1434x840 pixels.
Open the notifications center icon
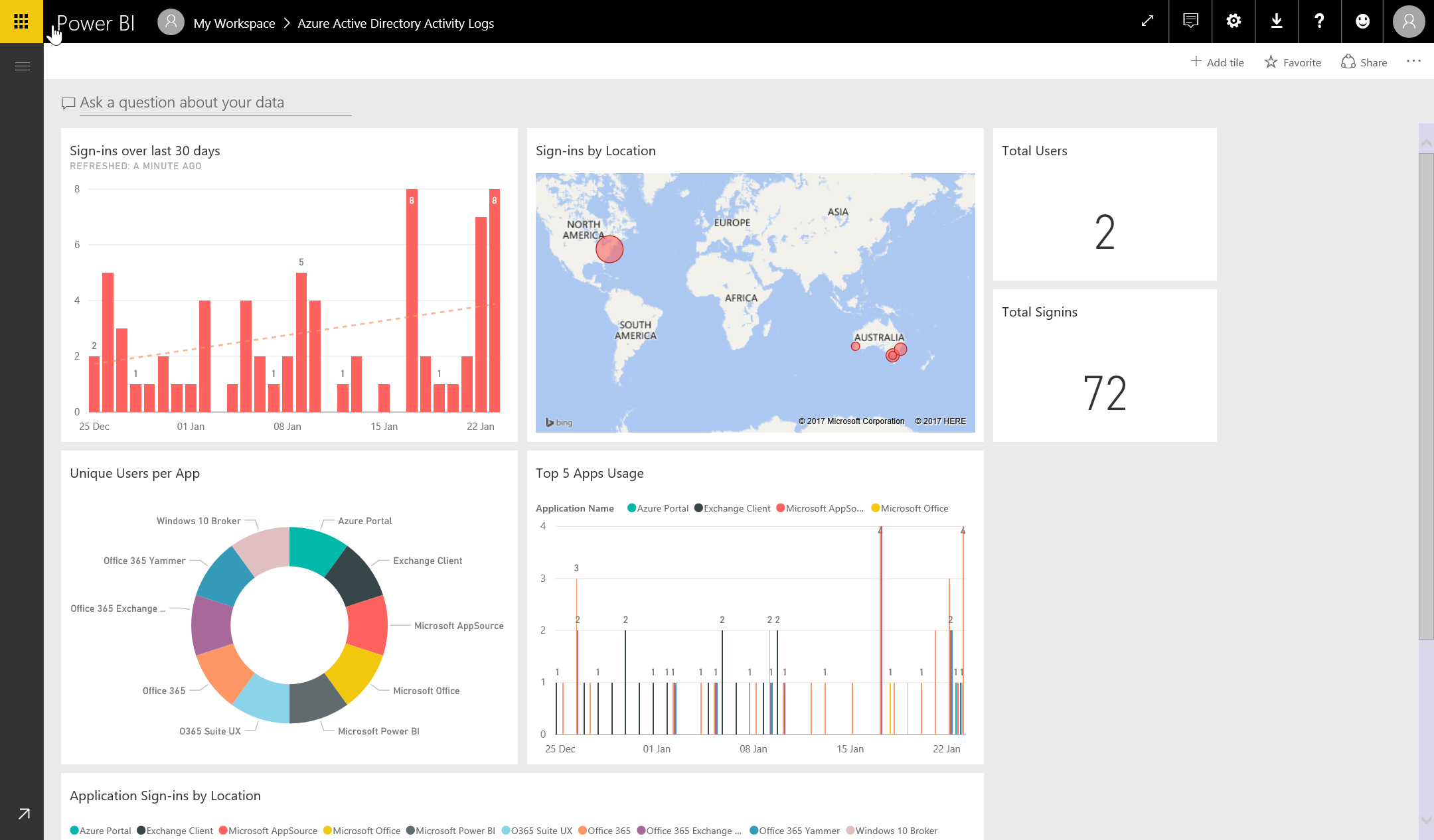click(x=1190, y=21)
